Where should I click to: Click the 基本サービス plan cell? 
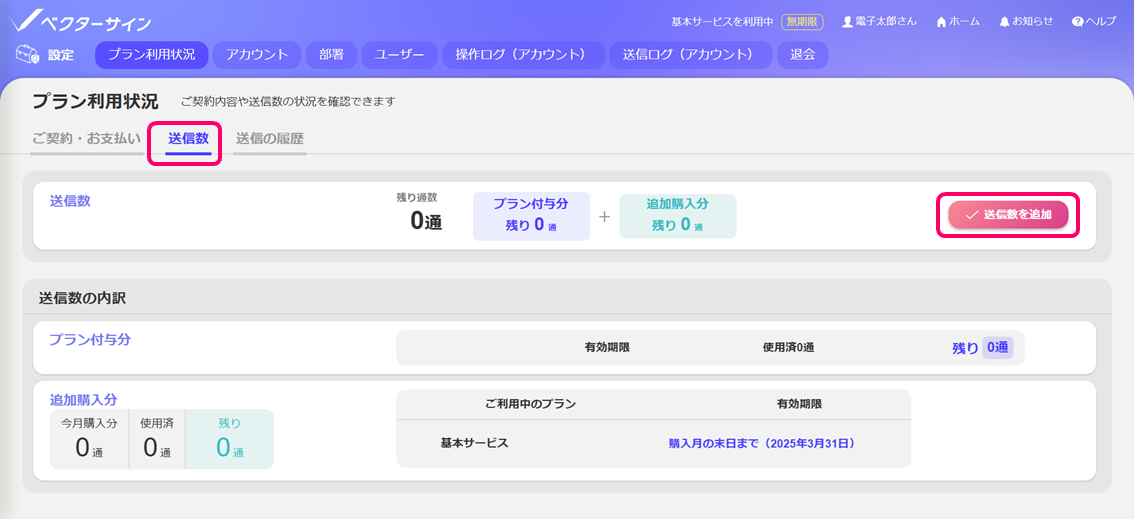tap(474, 443)
